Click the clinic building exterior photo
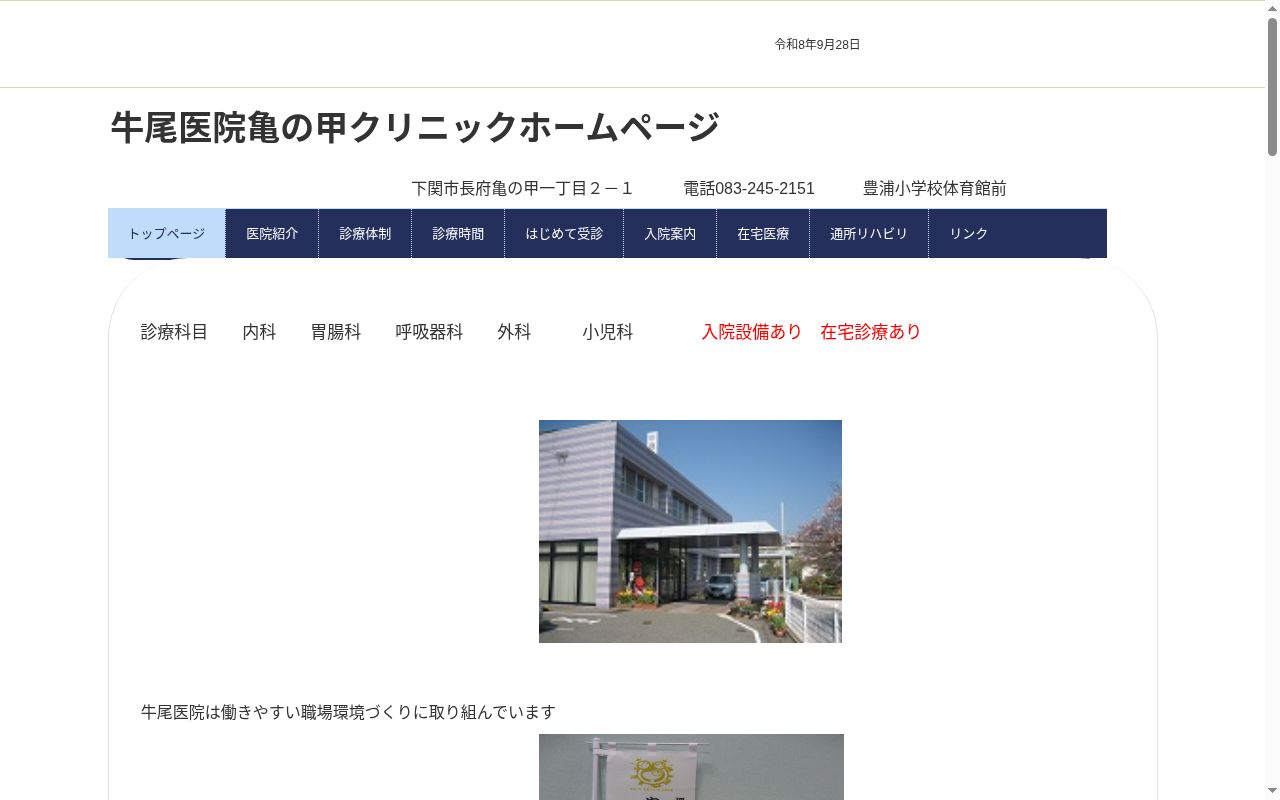 coord(690,531)
